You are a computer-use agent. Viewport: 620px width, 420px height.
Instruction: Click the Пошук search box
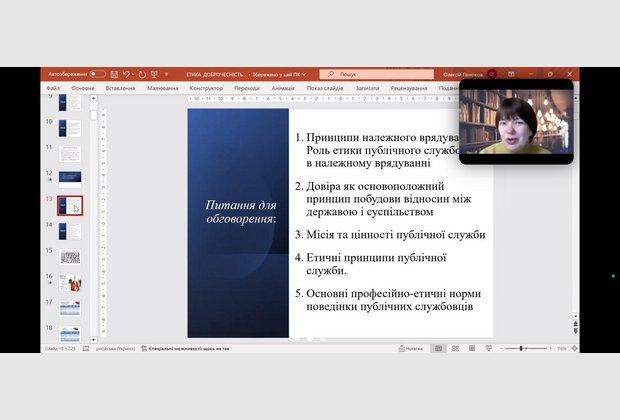coord(375,74)
